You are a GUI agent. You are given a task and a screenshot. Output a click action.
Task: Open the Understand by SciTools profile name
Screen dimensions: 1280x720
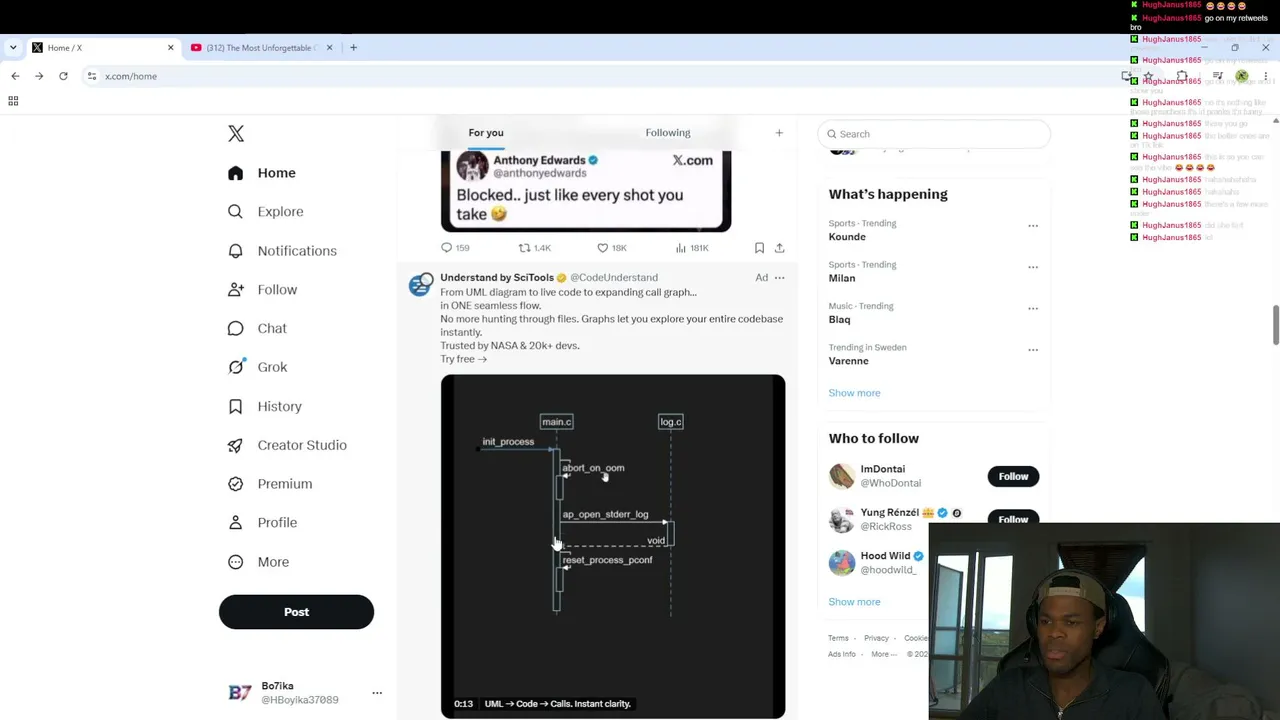coord(497,278)
